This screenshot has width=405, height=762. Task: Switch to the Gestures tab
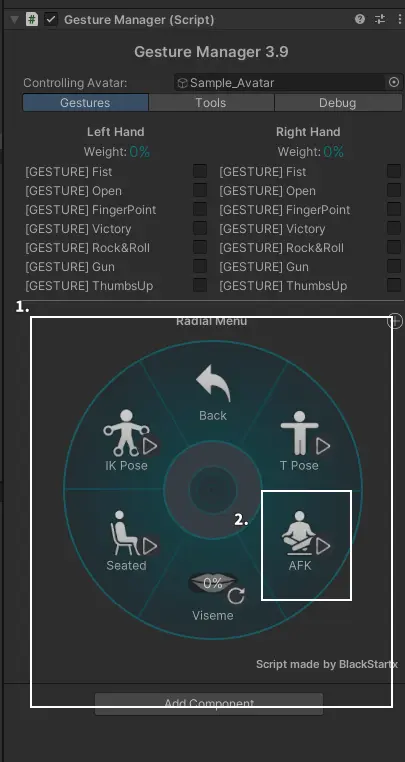click(x=85, y=103)
